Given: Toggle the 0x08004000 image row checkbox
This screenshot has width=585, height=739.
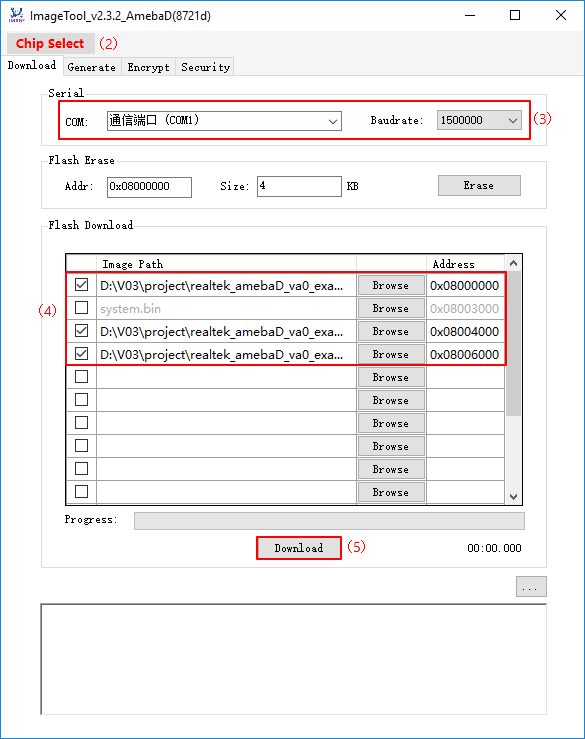Looking at the screenshot, I should point(82,331).
